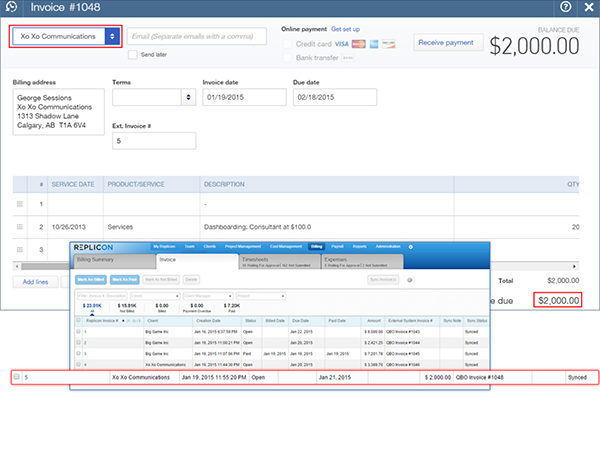Click the Visa card icon

tap(342, 44)
